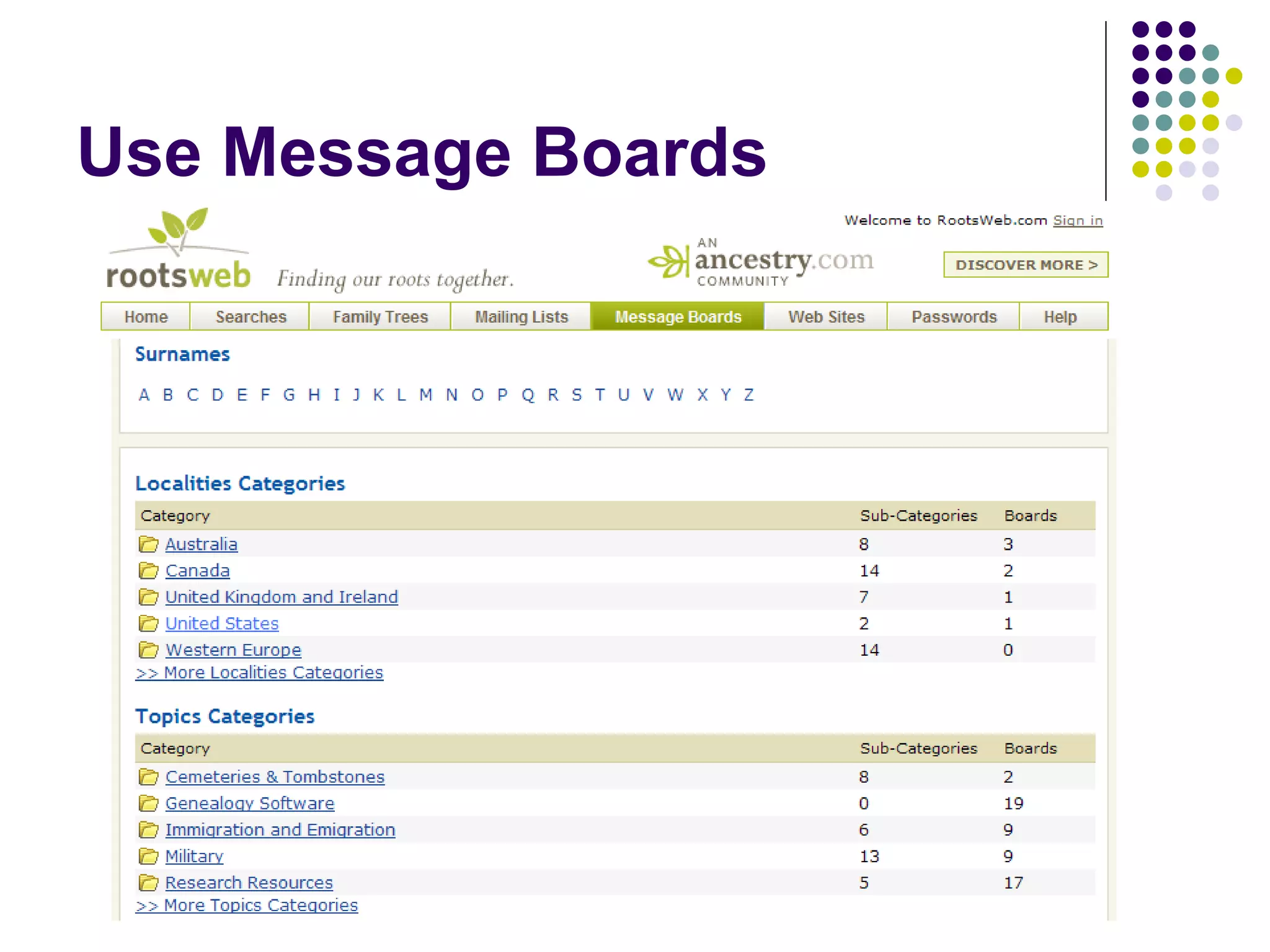Click the Localities Categories heading
The height and width of the screenshot is (952, 1270).
(240, 483)
